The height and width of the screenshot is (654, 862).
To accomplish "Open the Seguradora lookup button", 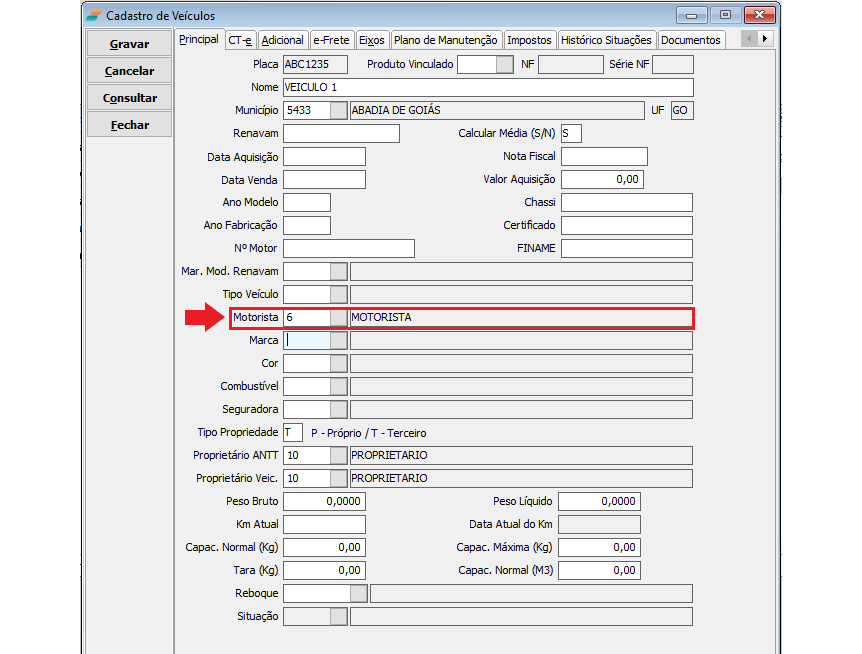I will [x=339, y=410].
